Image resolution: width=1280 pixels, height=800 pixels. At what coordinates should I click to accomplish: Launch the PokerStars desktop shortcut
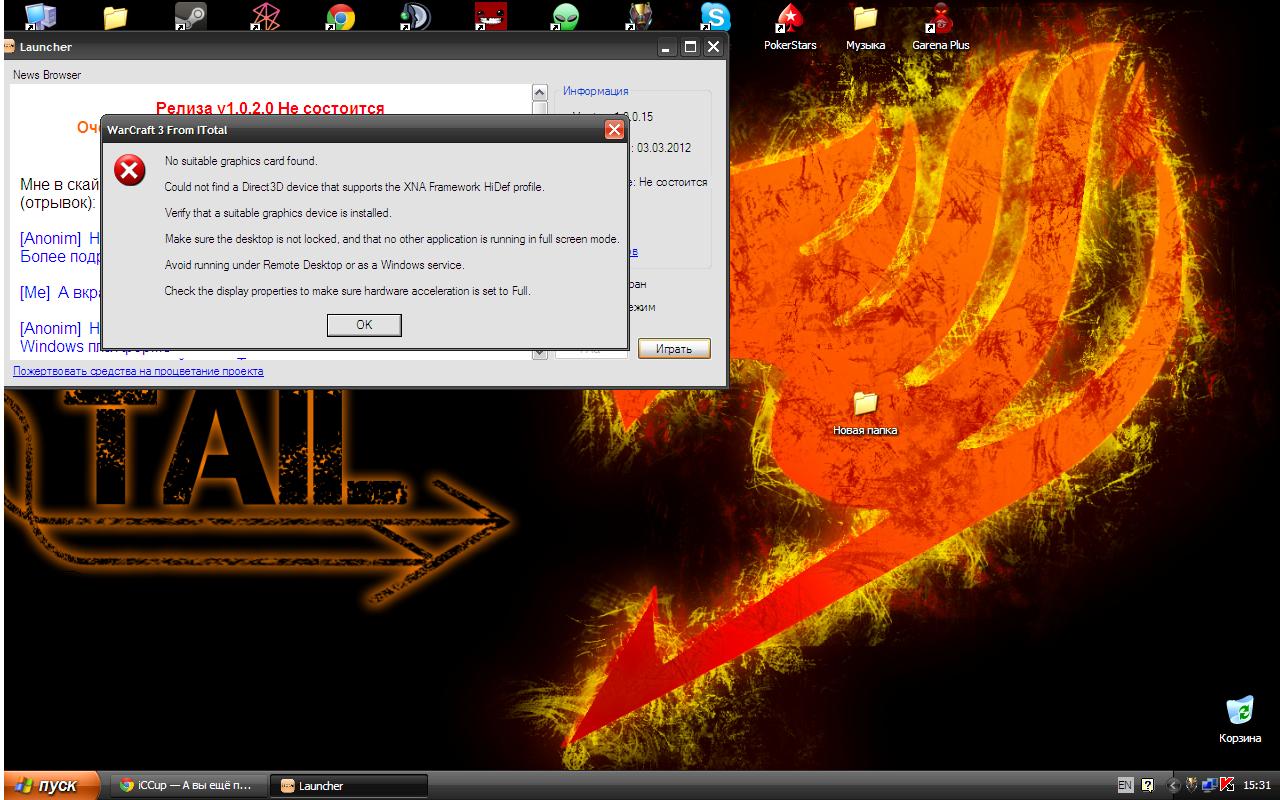click(x=790, y=26)
